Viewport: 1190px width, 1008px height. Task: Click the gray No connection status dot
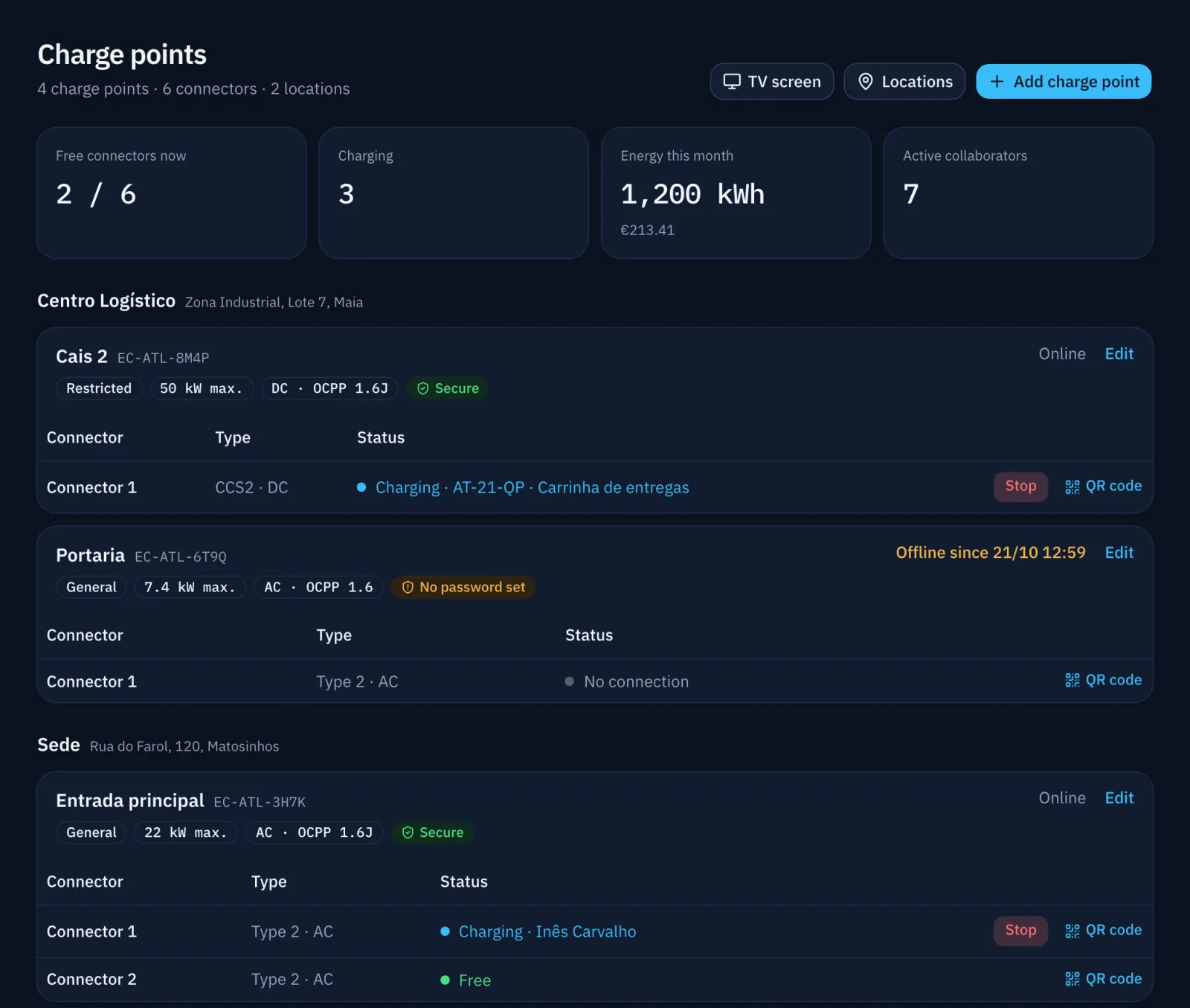[569, 681]
